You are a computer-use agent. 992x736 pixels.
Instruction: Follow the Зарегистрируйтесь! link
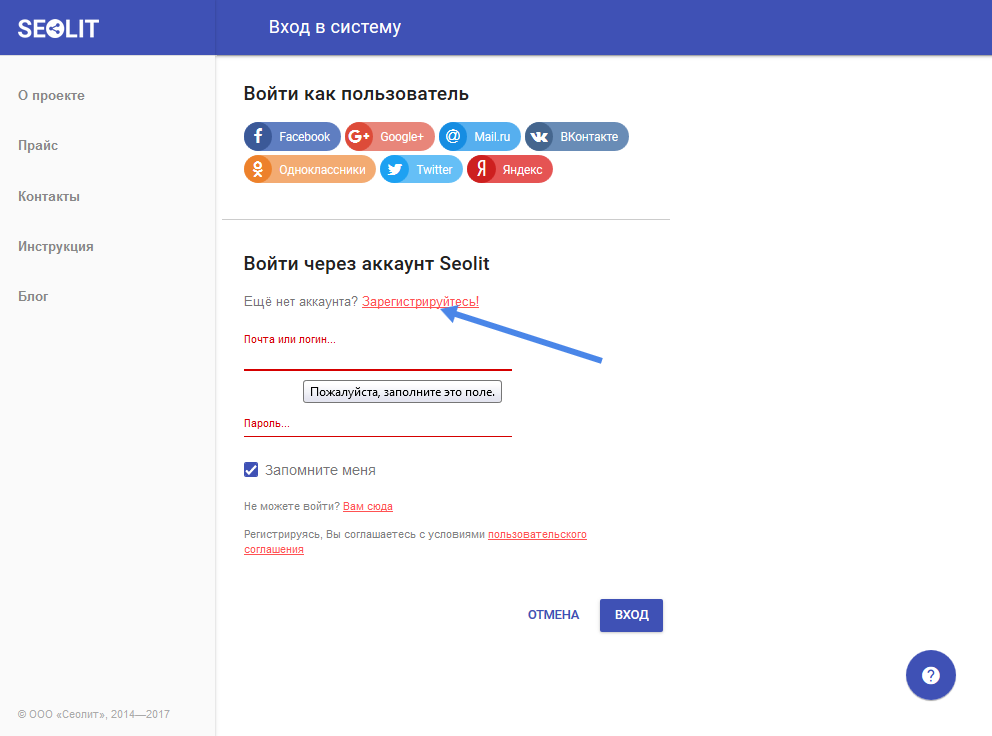420,302
